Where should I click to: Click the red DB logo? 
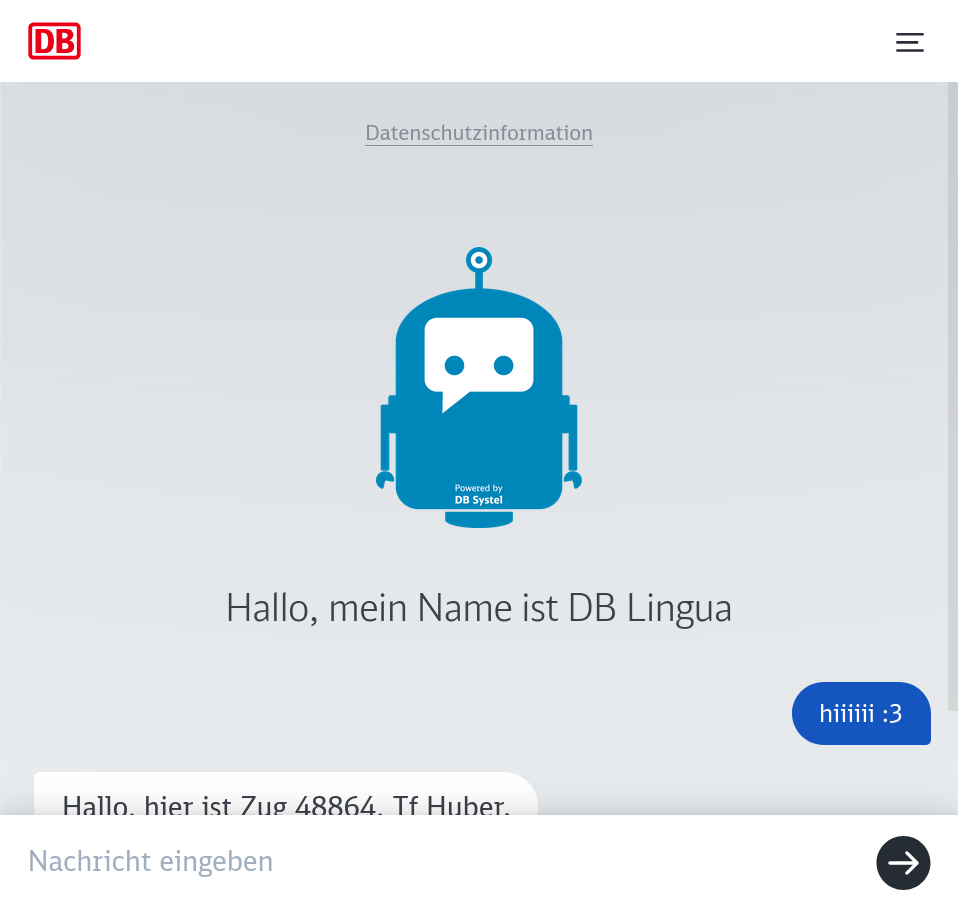point(54,41)
